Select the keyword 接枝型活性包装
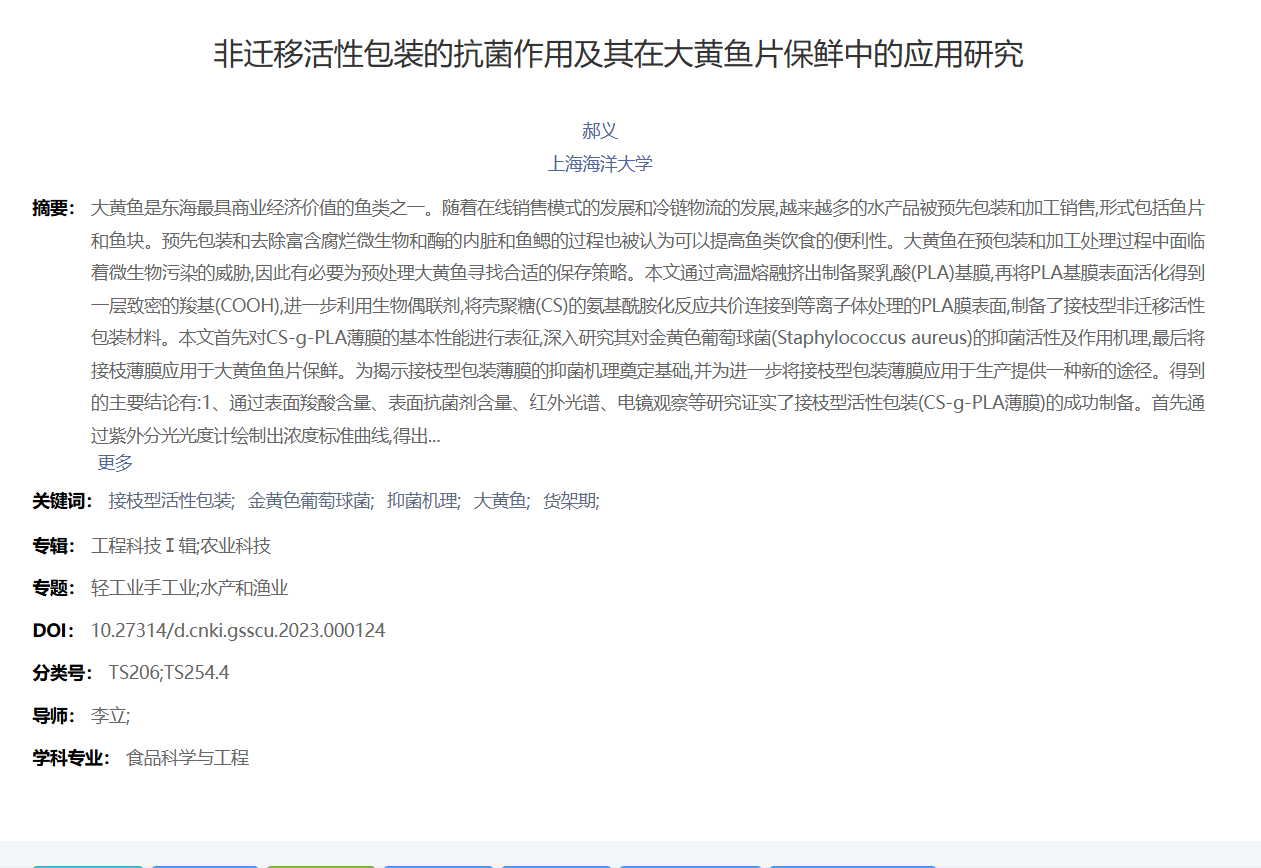Screen dimensions: 1261x868 click(x=170, y=501)
